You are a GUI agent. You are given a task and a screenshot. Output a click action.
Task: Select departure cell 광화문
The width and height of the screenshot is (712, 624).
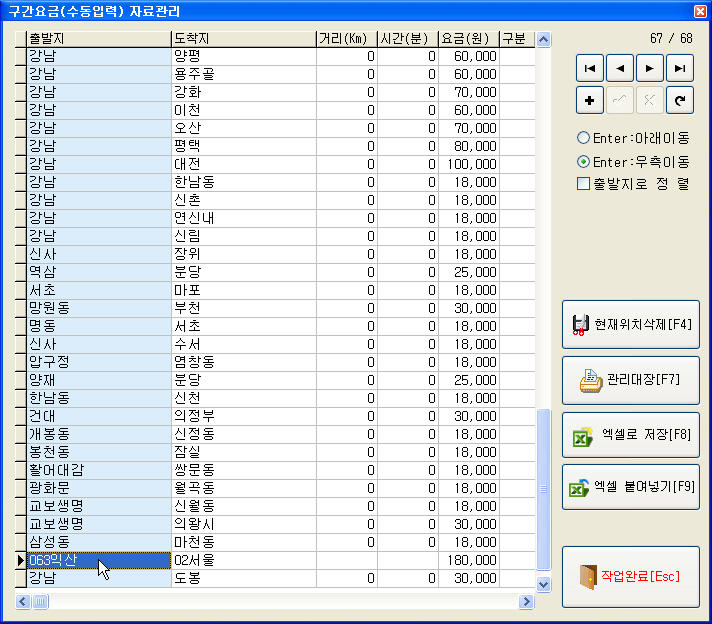(x=99, y=489)
